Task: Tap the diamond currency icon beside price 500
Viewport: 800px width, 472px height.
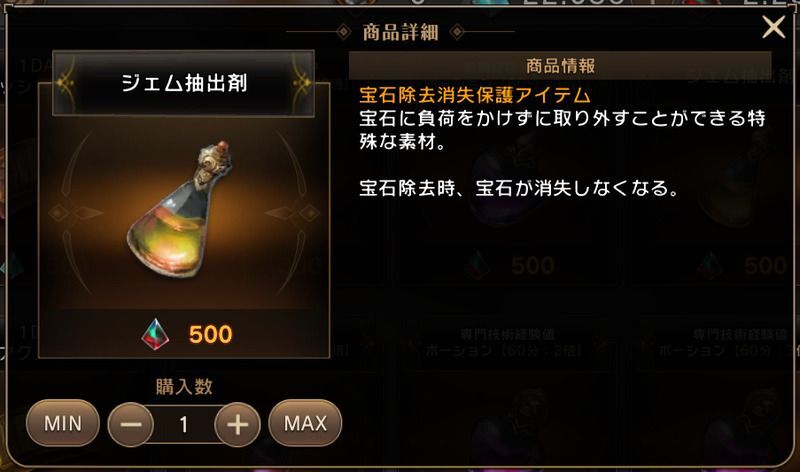Action: 155,334
